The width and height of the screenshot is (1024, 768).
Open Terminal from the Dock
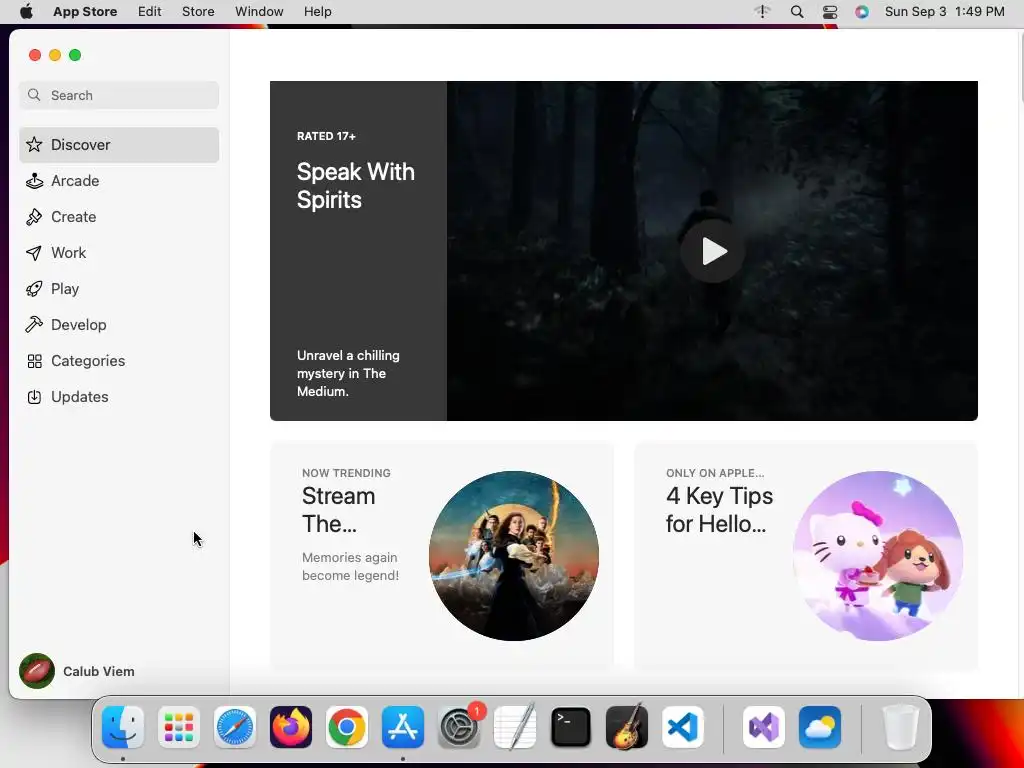[x=571, y=727]
